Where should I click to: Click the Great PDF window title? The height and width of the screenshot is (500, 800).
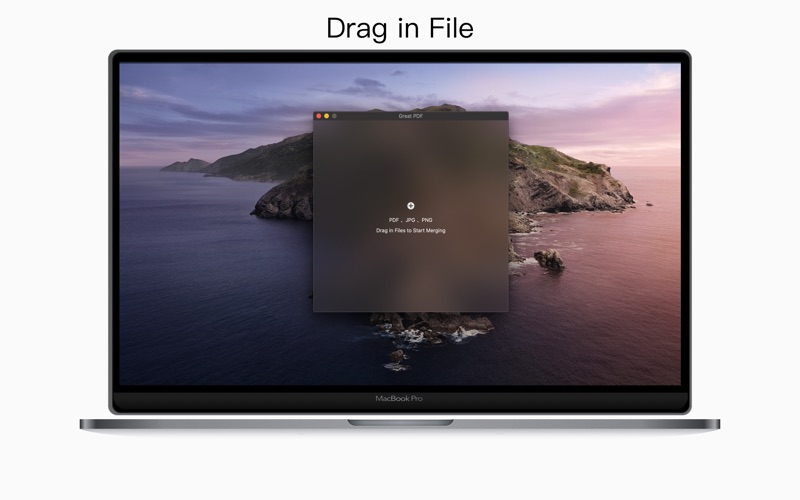point(411,116)
